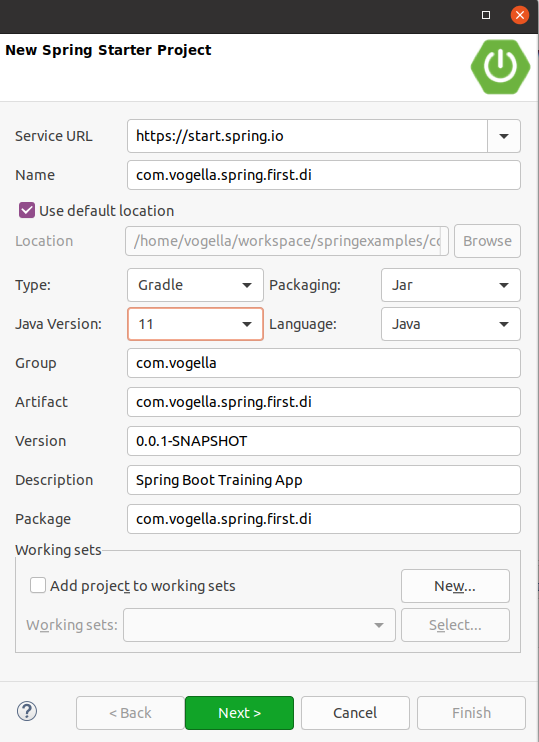539x742 pixels.
Task: Open the Java Version dropdown showing 11
Action: [195, 324]
